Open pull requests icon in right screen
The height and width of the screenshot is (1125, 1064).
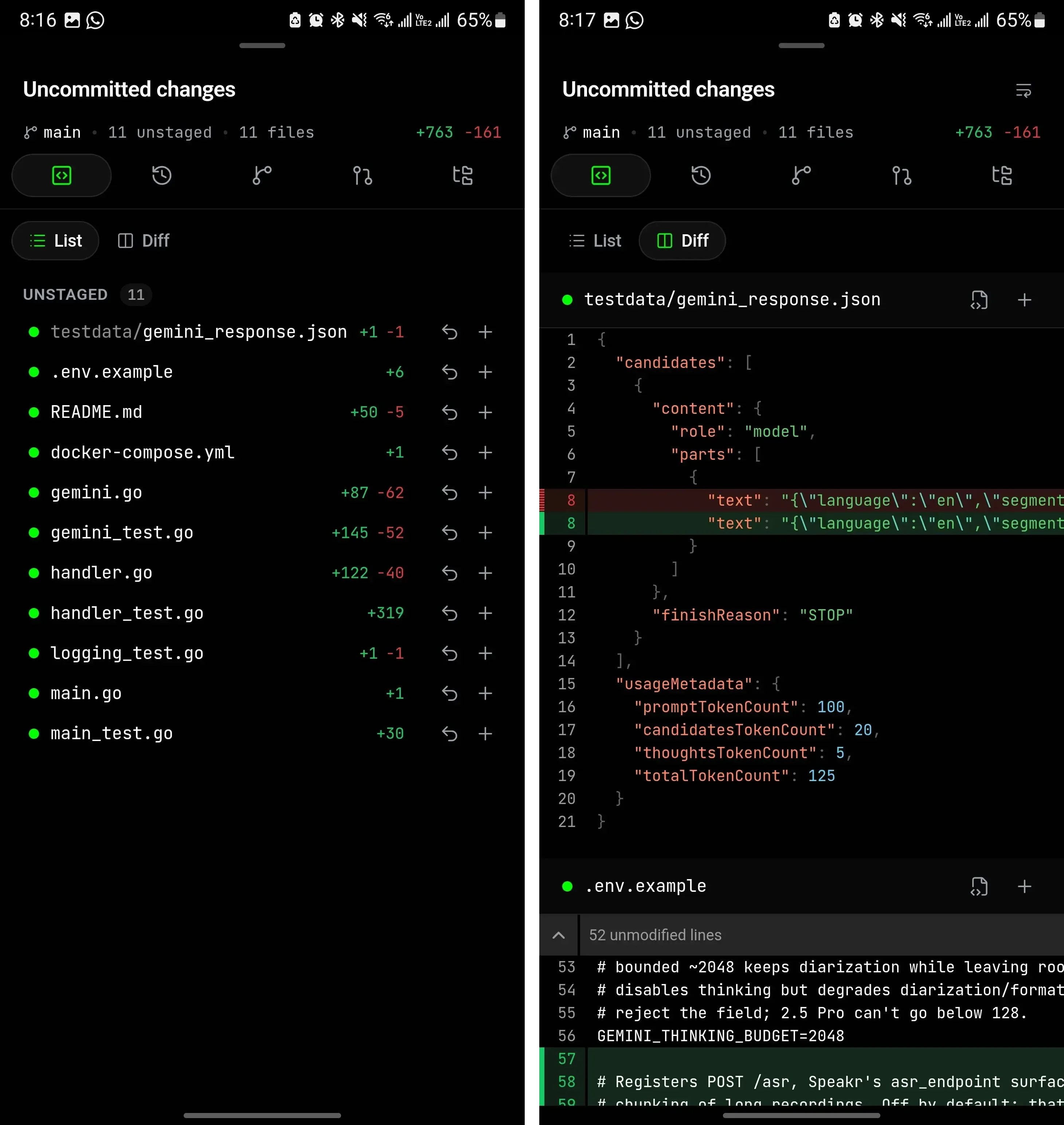click(902, 175)
